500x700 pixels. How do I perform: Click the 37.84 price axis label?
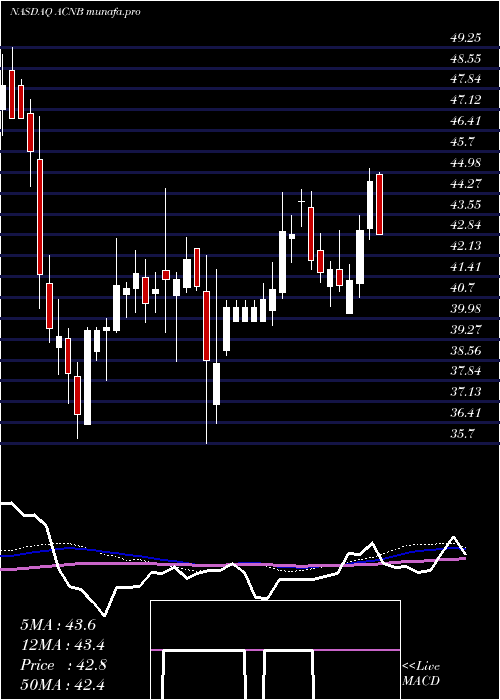(466, 371)
